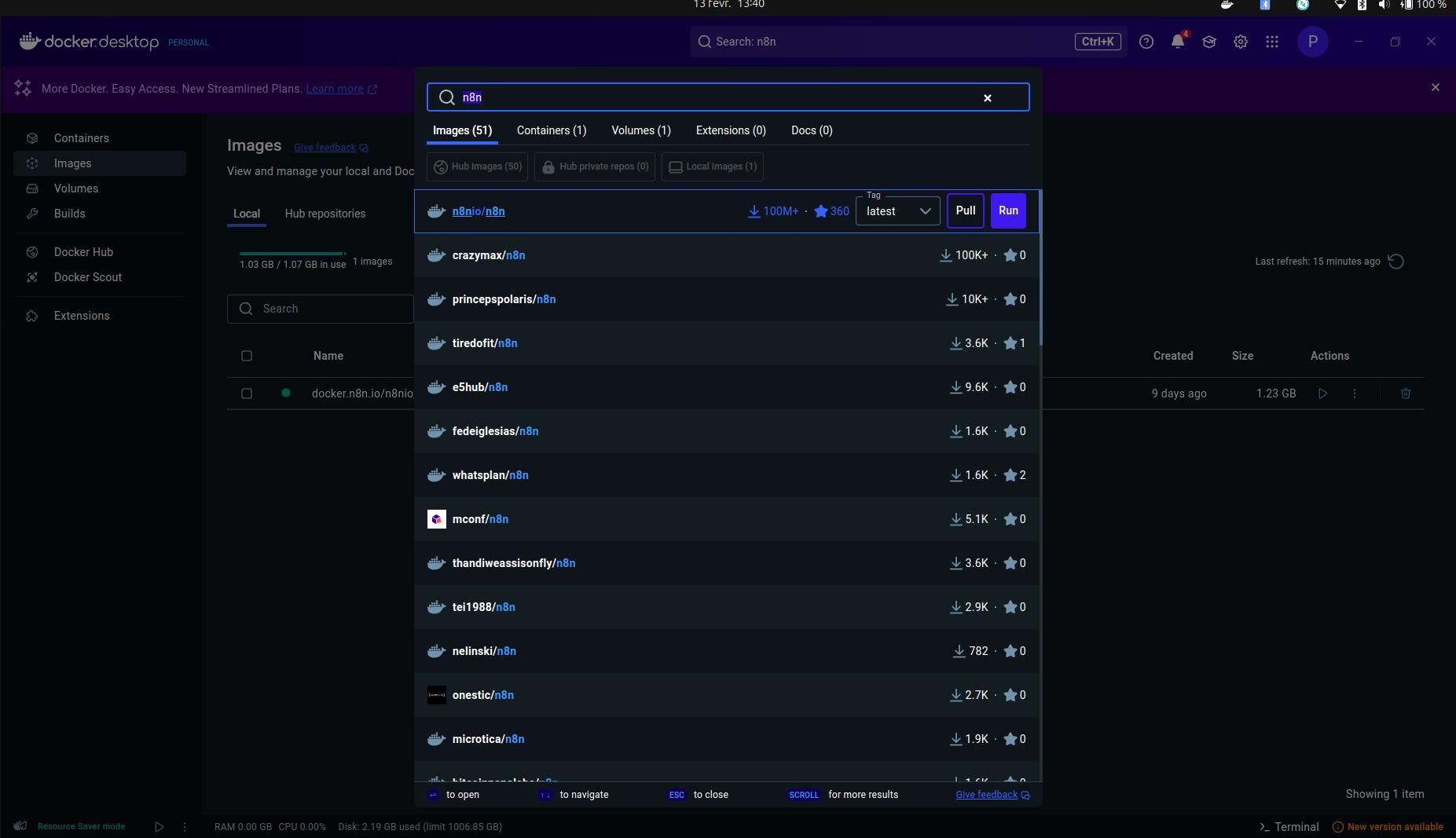
Task: Open Docker Hub in the sidebar
Action: pos(100,252)
